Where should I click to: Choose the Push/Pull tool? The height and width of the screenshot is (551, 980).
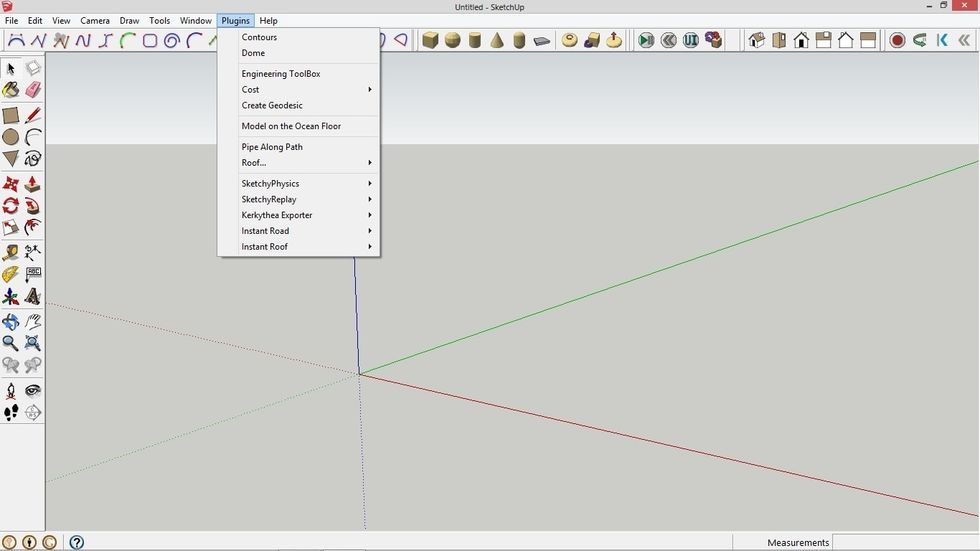[x=32, y=185]
